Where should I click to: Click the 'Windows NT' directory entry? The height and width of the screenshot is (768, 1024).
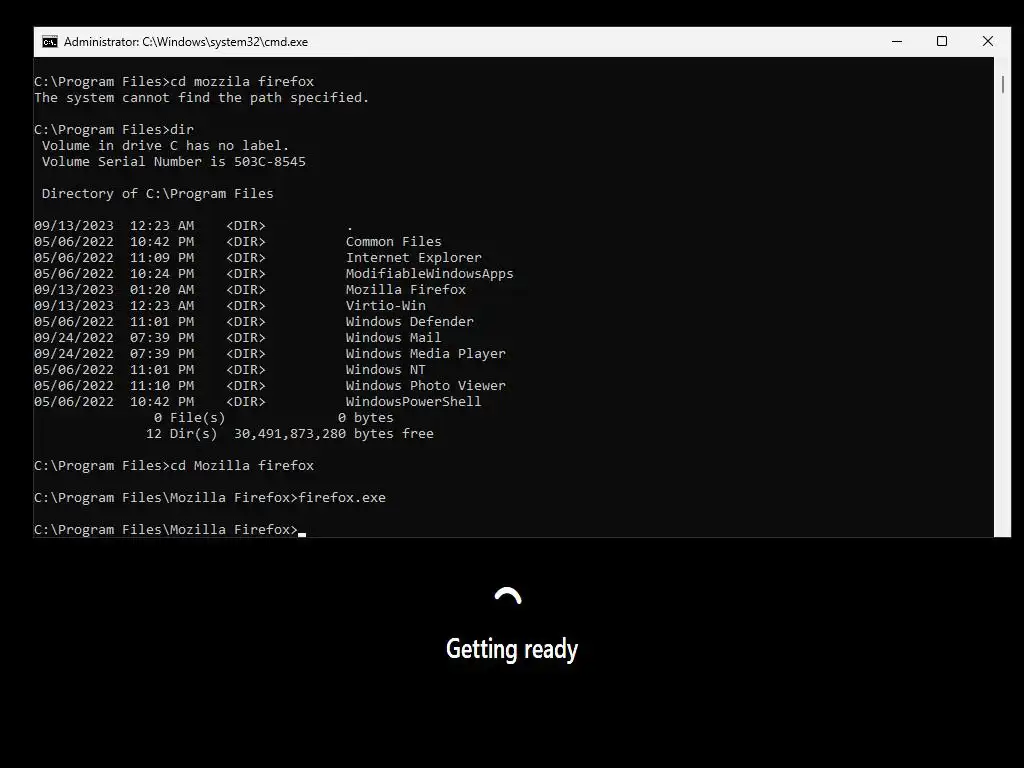385,370
